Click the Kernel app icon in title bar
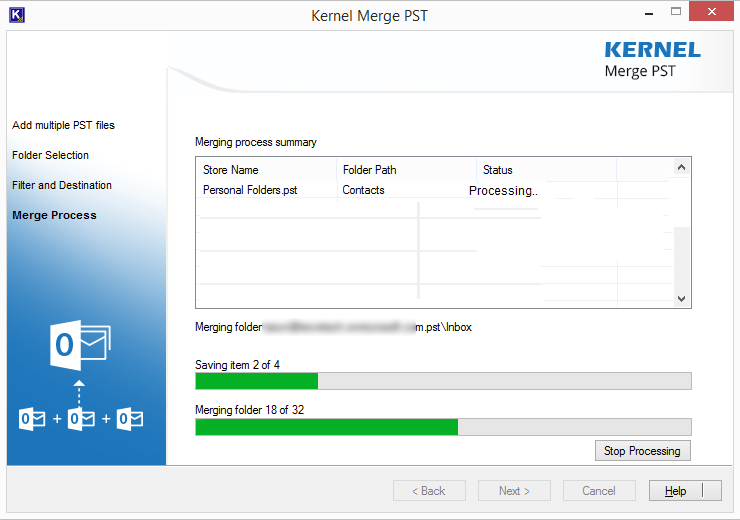Viewport: 740px width, 520px height. 17,15
